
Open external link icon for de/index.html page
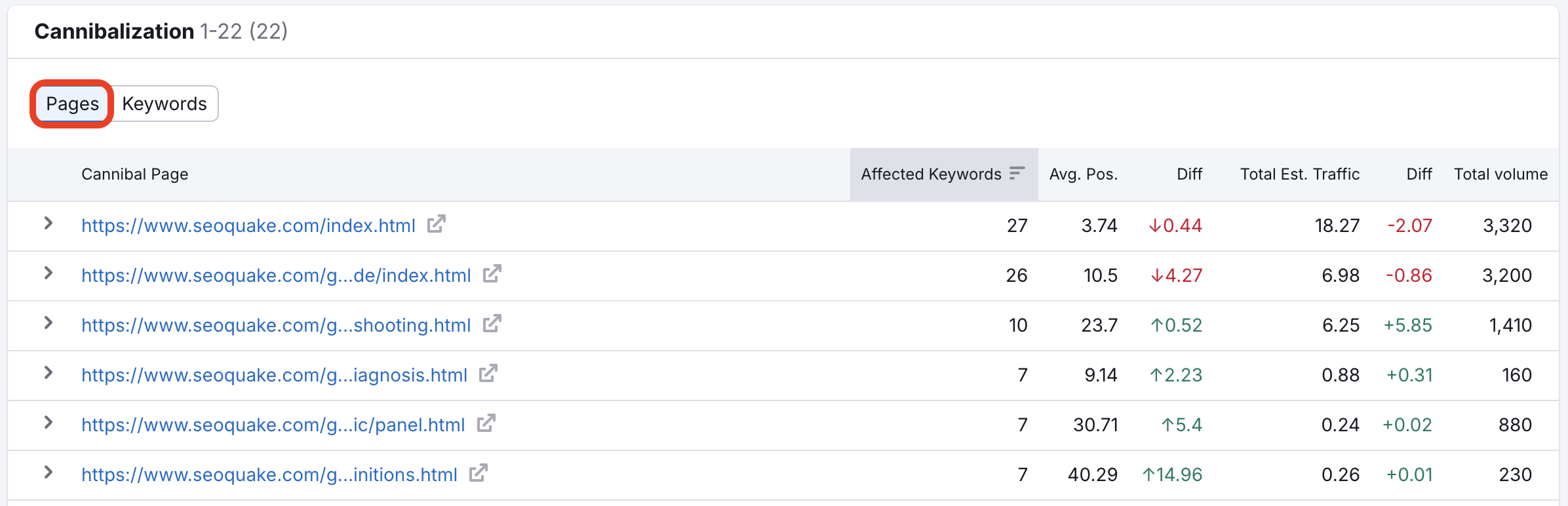pyautogui.click(x=492, y=274)
